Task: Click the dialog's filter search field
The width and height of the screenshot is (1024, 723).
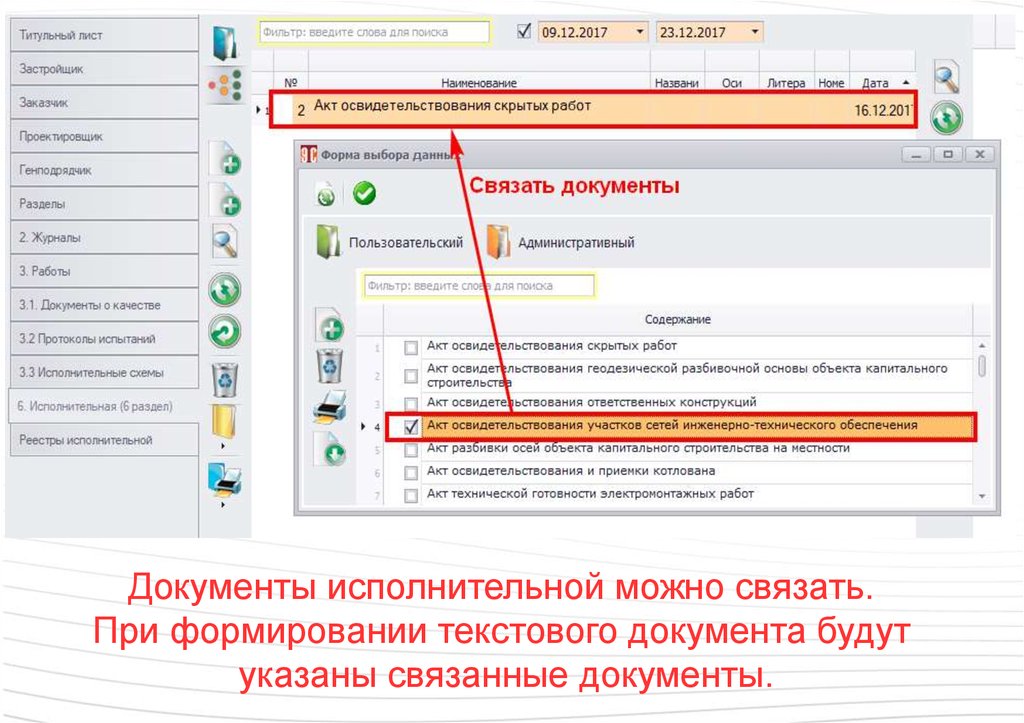Action: tap(479, 285)
